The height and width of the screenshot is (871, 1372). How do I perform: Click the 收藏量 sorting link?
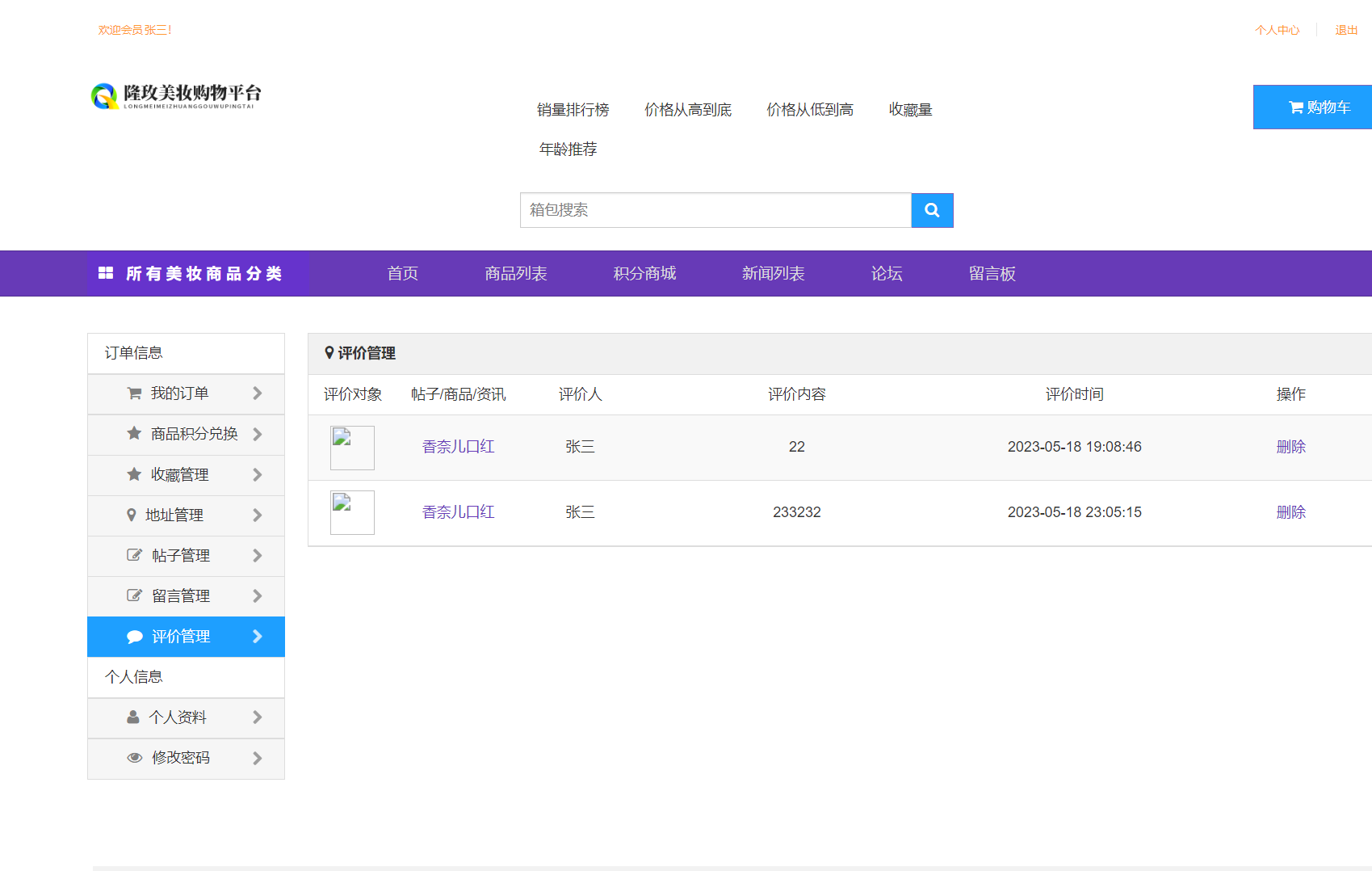[x=911, y=110]
